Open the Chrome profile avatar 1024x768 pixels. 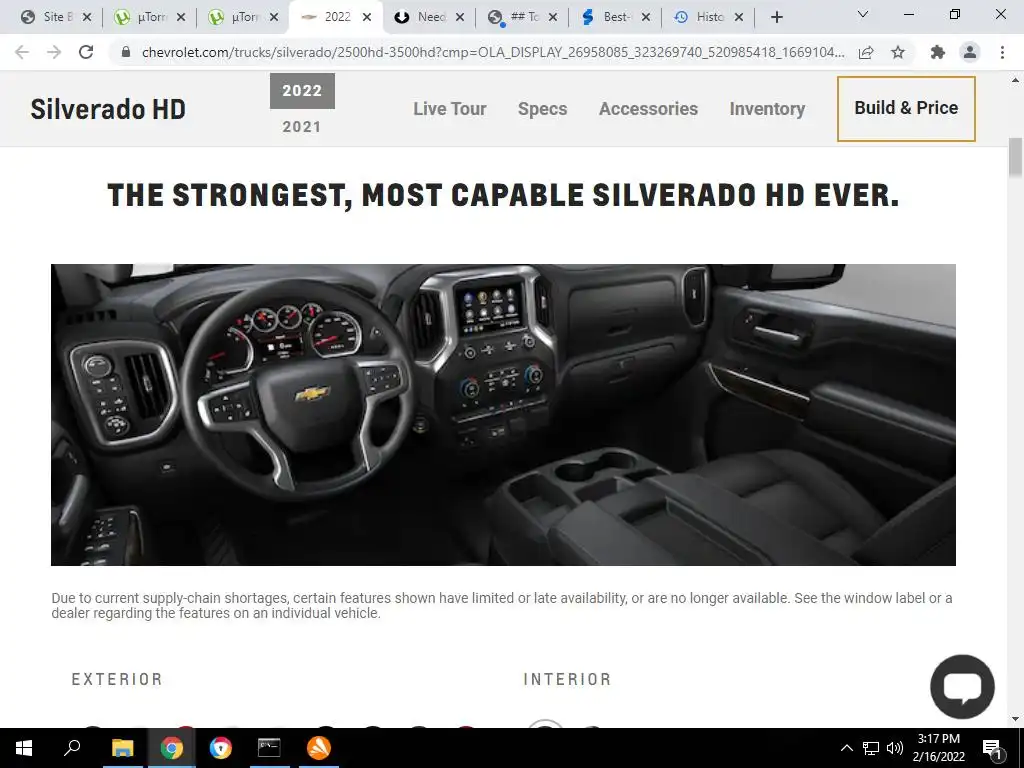coord(970,52)
